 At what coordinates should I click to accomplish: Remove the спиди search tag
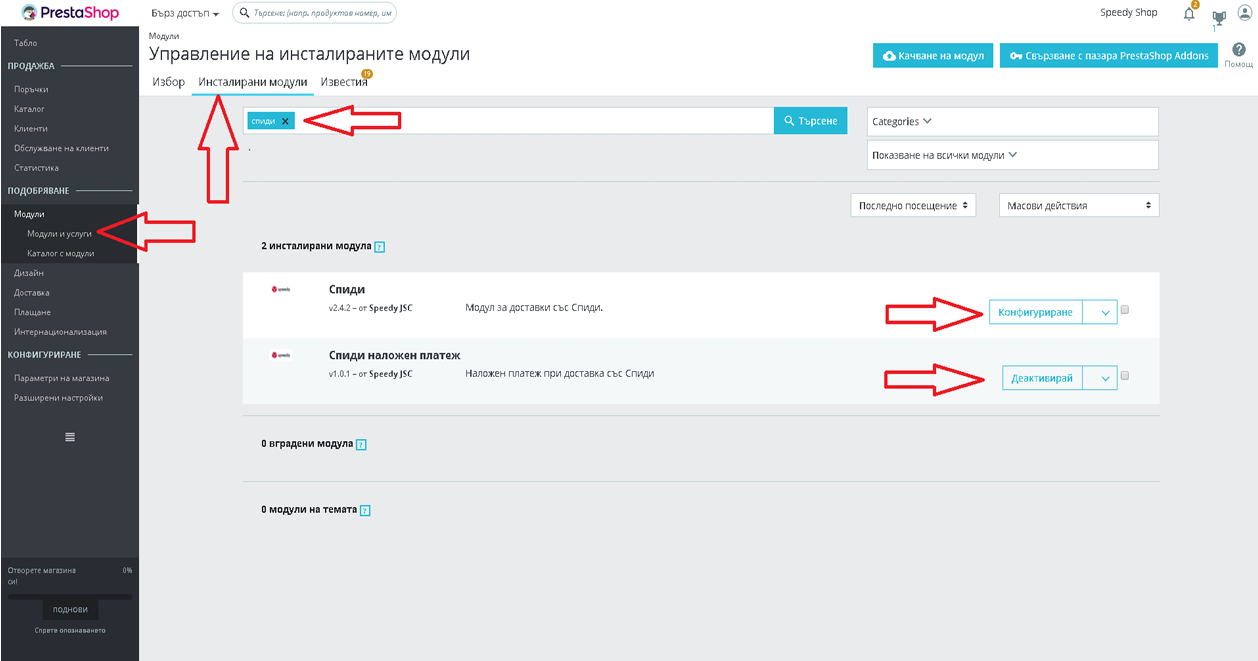click(x=285, y=121)
